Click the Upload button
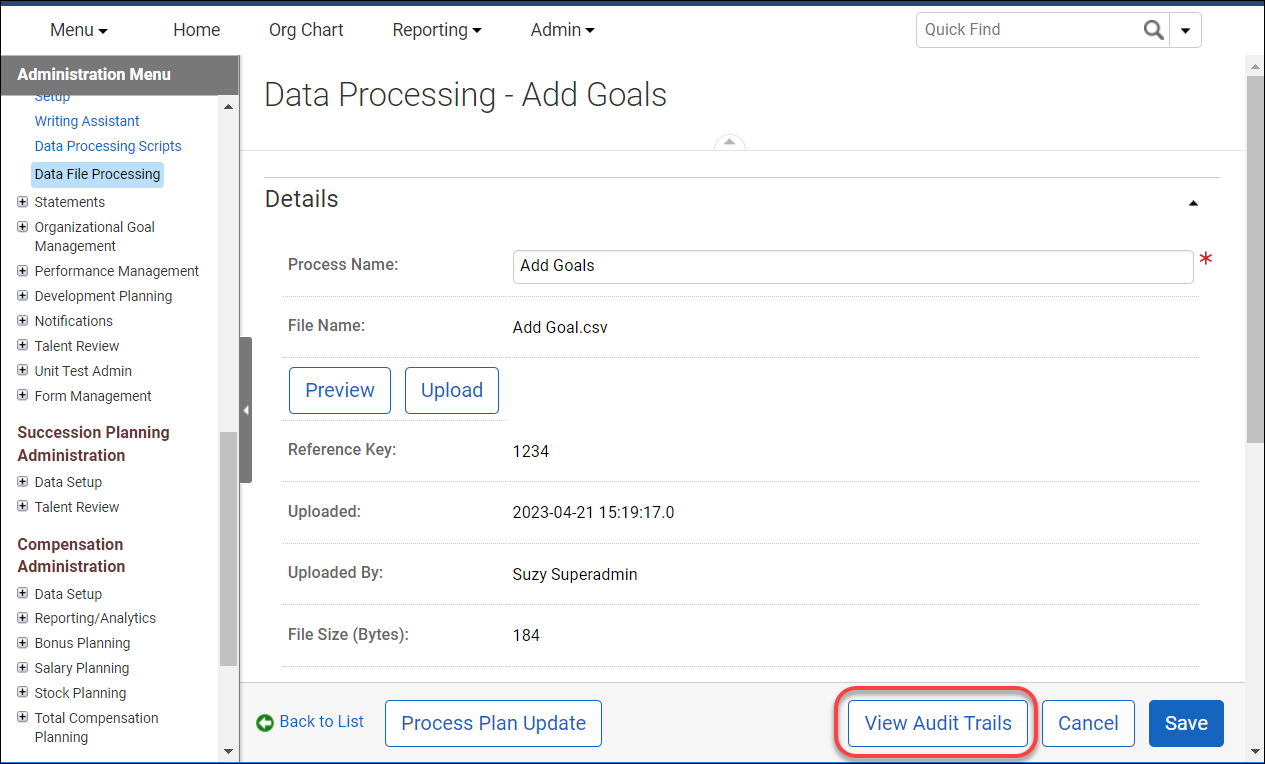Screen dimensions: 1265x764 pos(451,390)
